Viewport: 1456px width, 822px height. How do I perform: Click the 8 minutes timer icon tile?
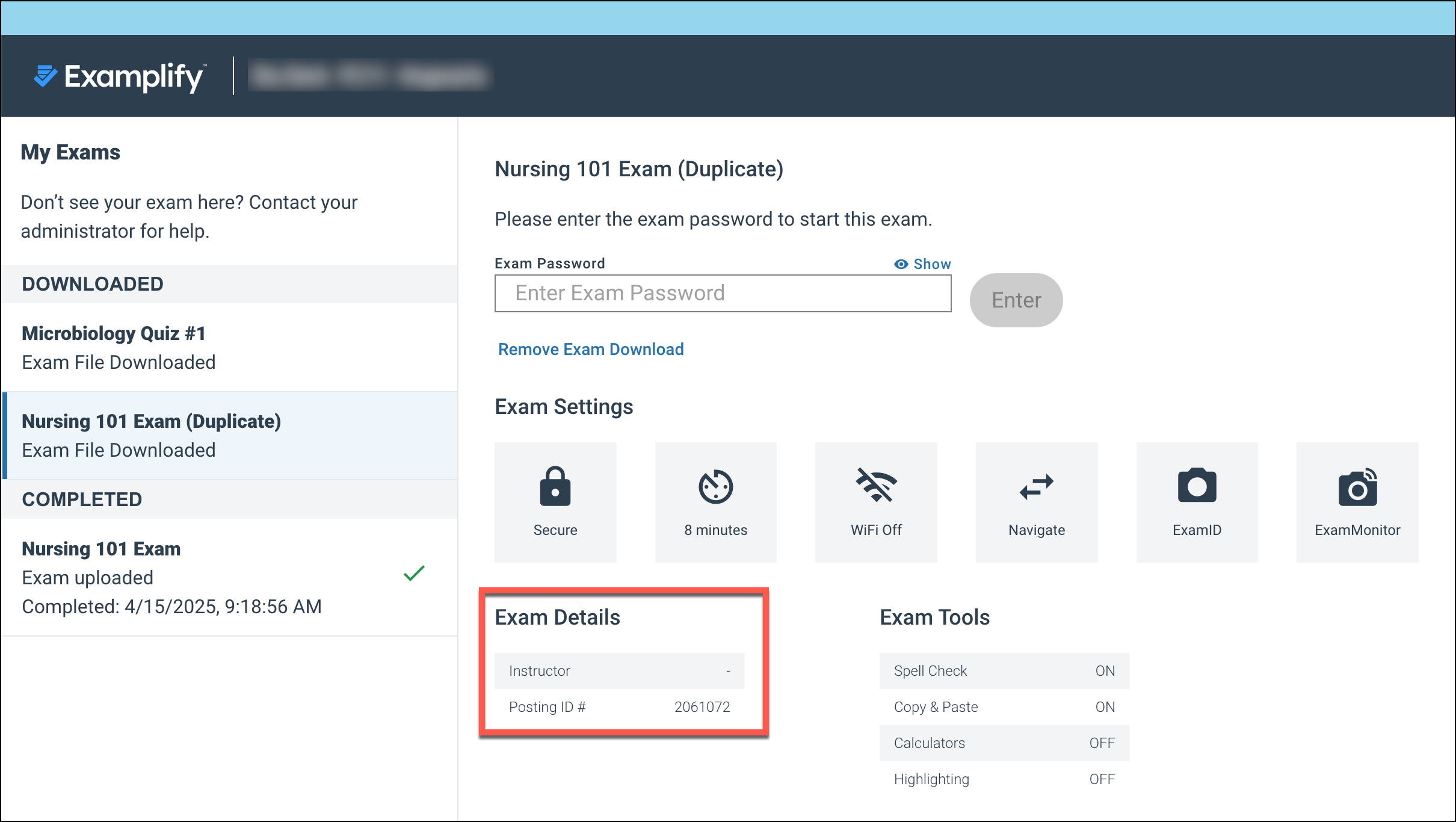(x=716, y=502)
